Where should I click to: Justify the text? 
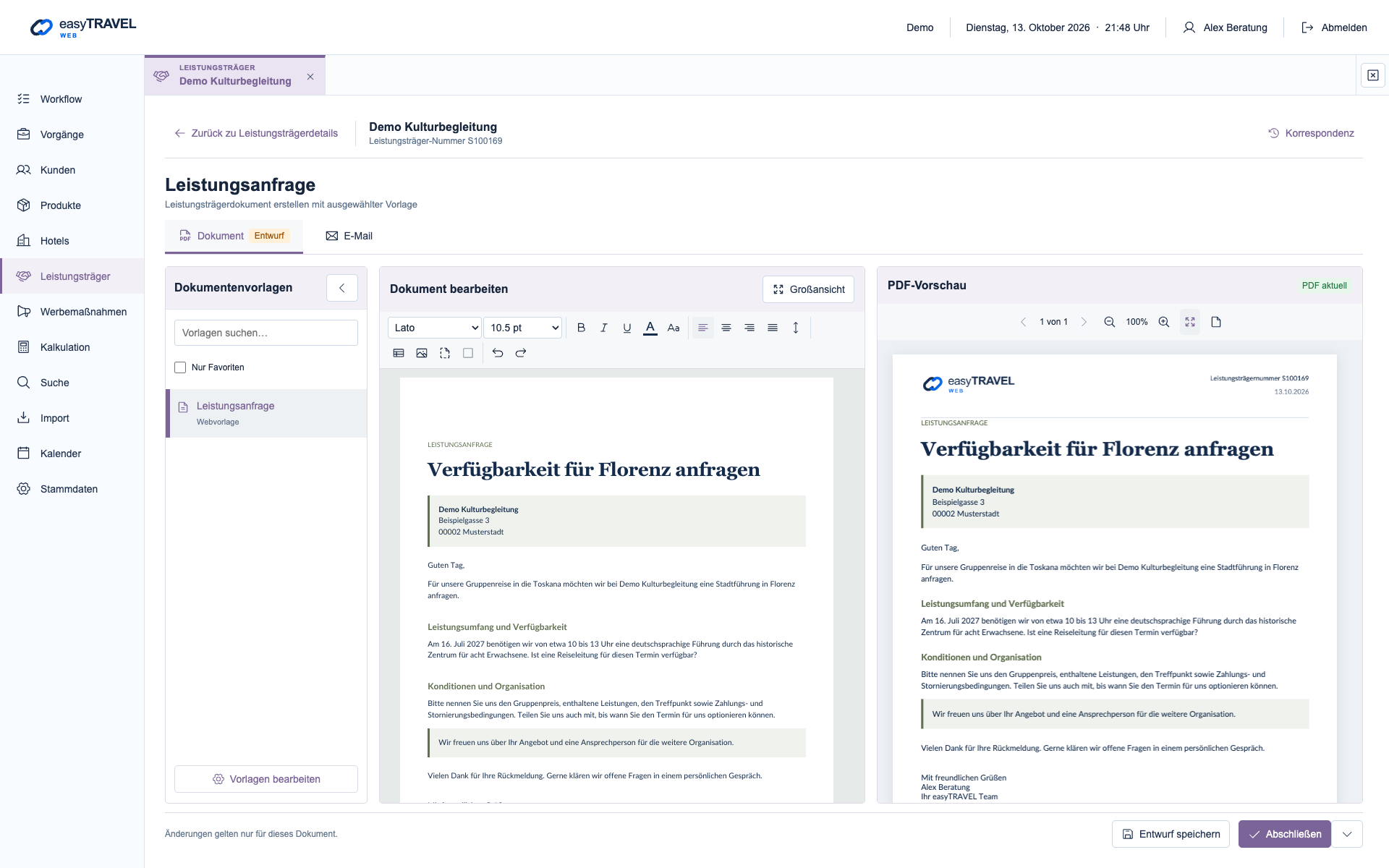tap(773, 328)
